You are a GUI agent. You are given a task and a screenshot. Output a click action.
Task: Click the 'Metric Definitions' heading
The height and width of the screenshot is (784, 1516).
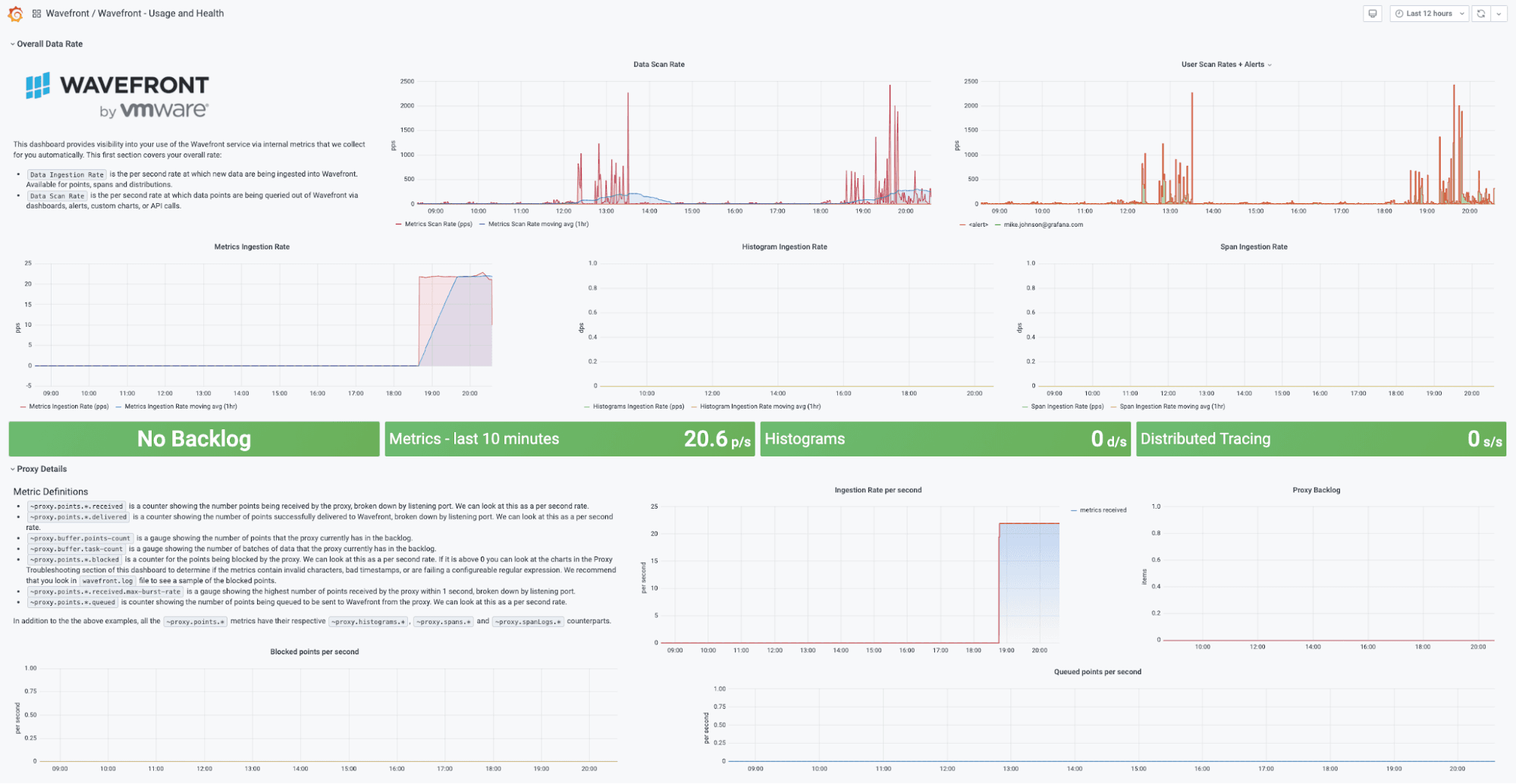pyautogui.click(x=51, y=492)
